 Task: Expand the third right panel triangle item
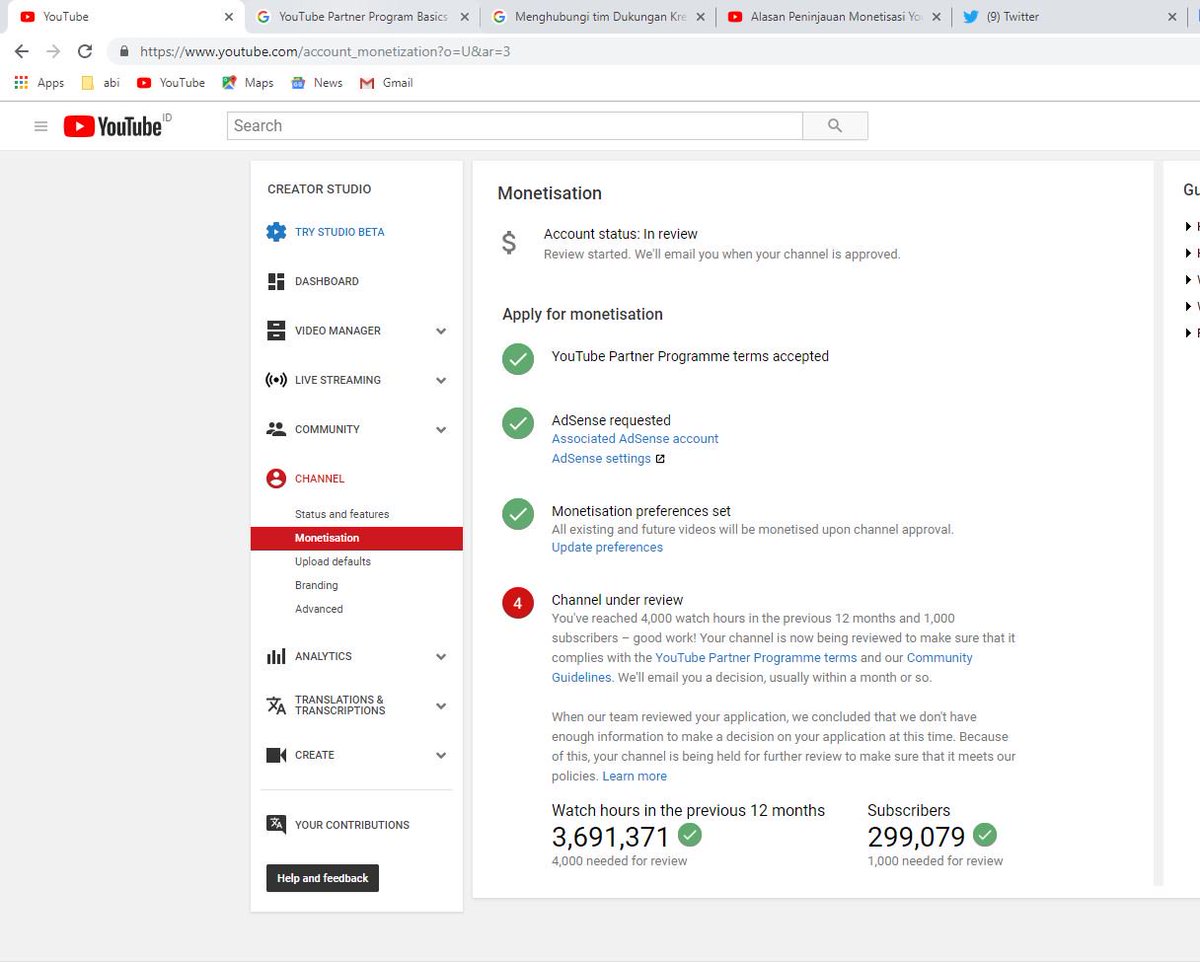pyautogui.click(x=1189, y=280)
